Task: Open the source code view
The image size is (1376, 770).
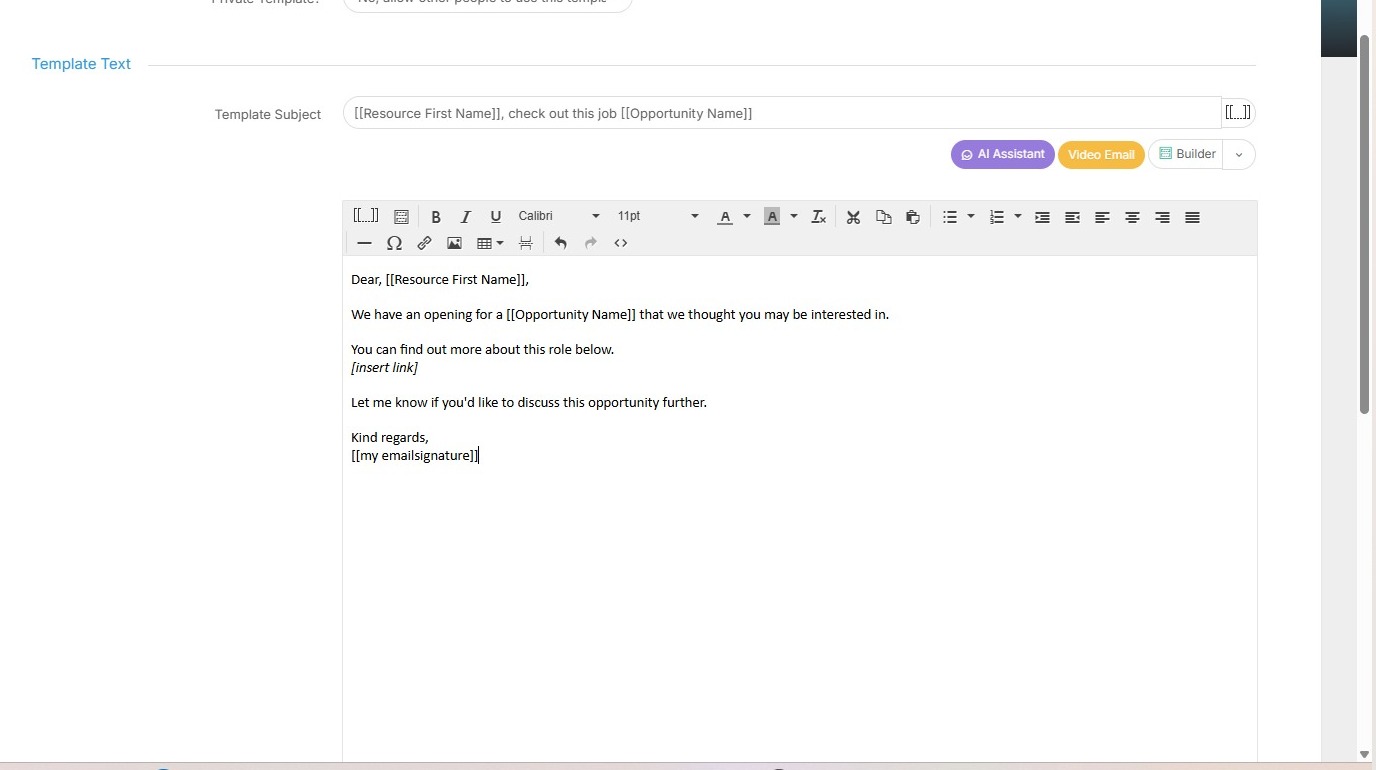Action: pyautogui.click(x=620, y=243)
